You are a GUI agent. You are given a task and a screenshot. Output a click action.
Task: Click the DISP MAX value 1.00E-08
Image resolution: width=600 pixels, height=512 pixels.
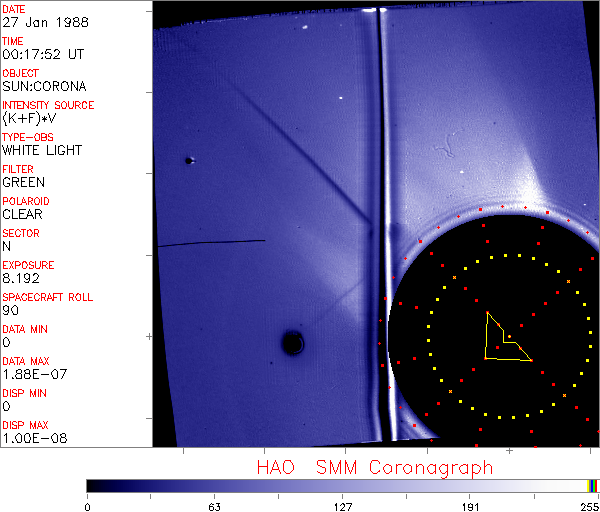[30, 438]
